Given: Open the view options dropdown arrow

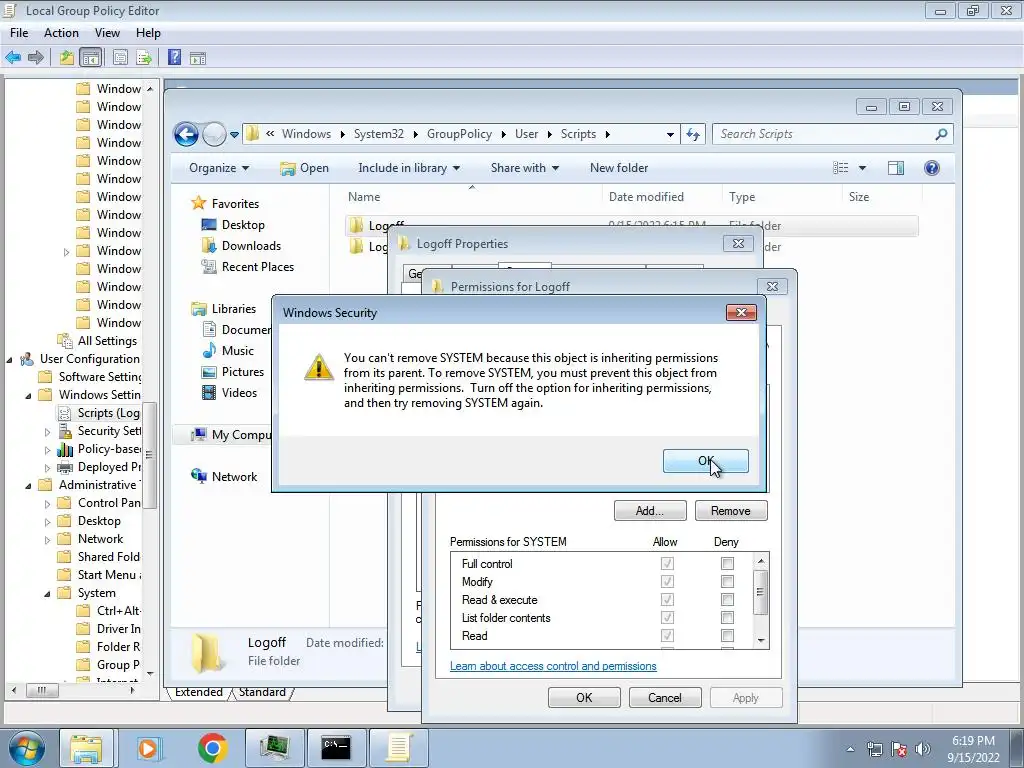Looking at the screenshot, I should coord(862,168).
